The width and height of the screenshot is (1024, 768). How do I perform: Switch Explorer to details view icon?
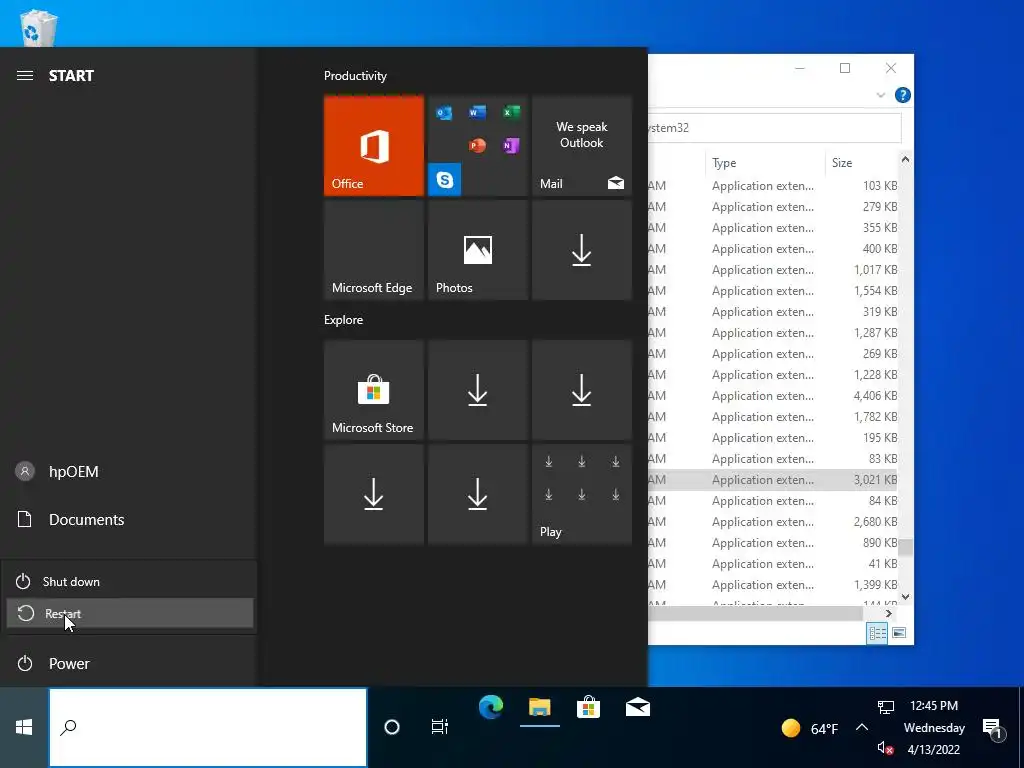pyautogui.click(x=877, y=633)
